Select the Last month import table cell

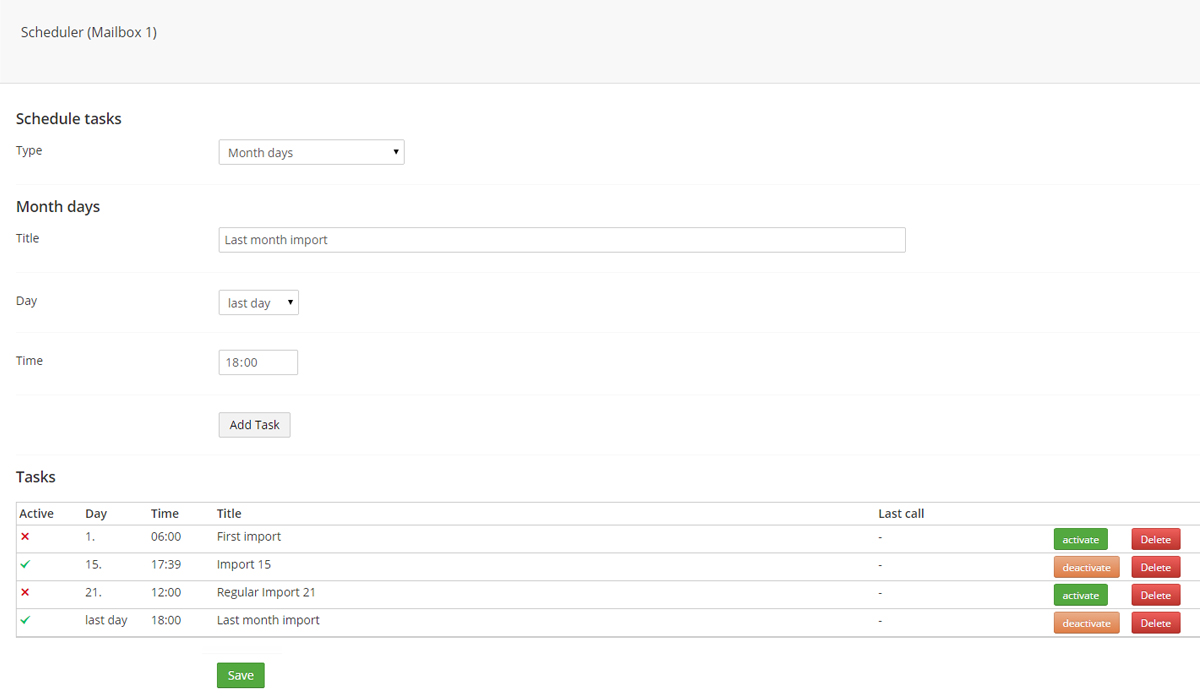(x=268, y=621)
